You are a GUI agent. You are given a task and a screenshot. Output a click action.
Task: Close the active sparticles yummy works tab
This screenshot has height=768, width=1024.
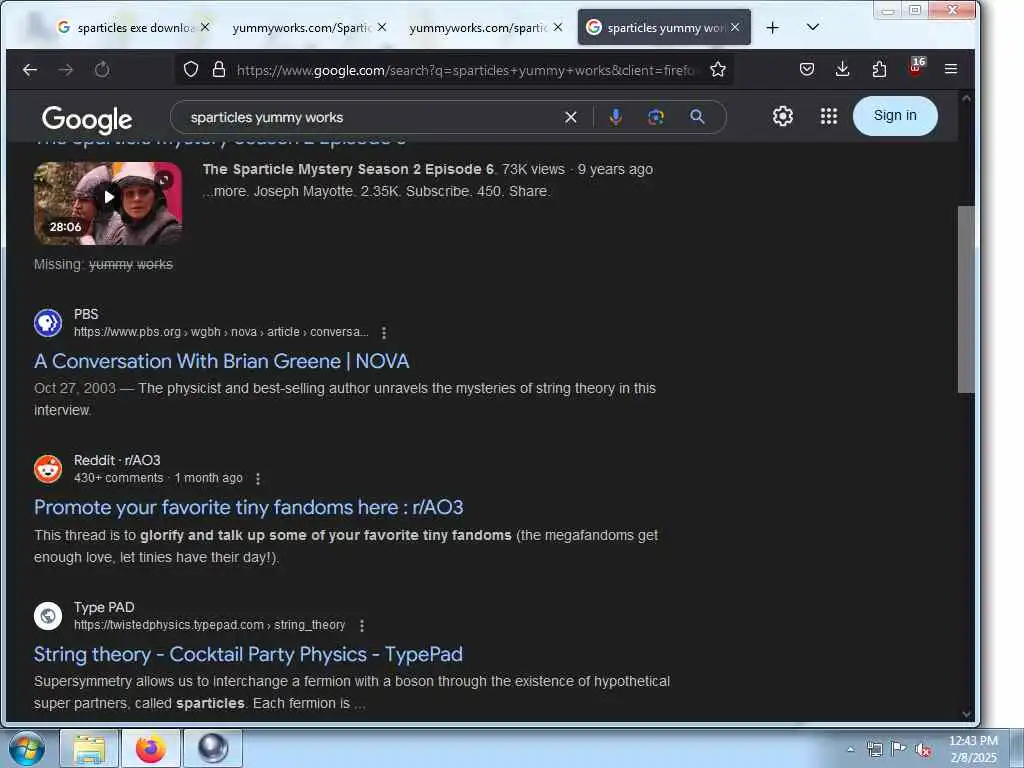point(735,27)
